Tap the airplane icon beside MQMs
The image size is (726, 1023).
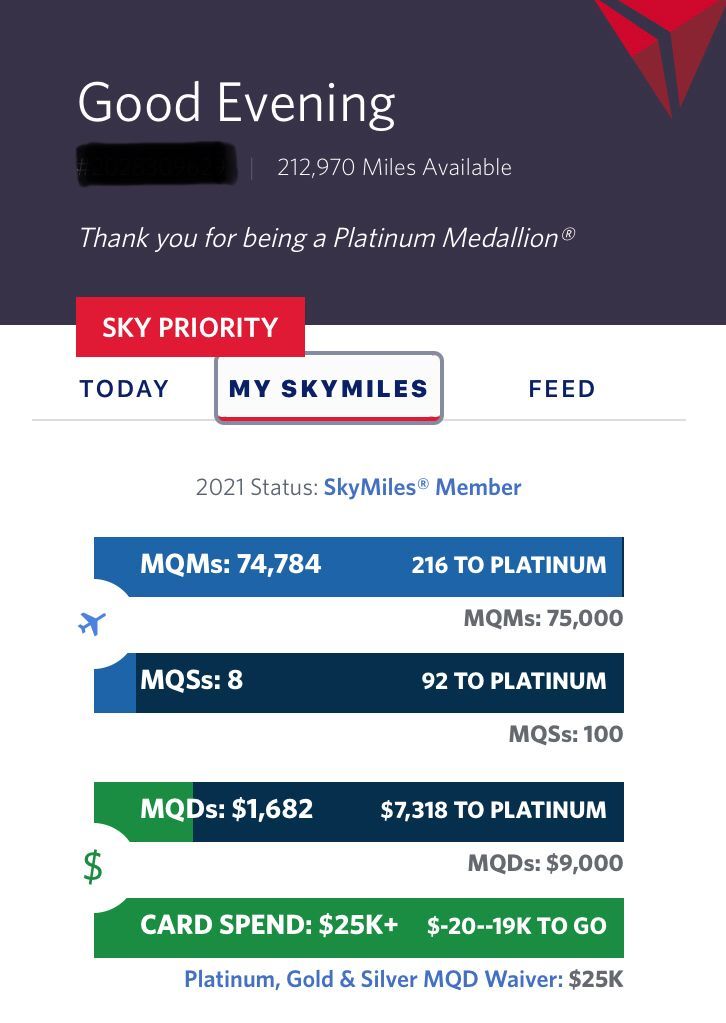click(91, 625)
